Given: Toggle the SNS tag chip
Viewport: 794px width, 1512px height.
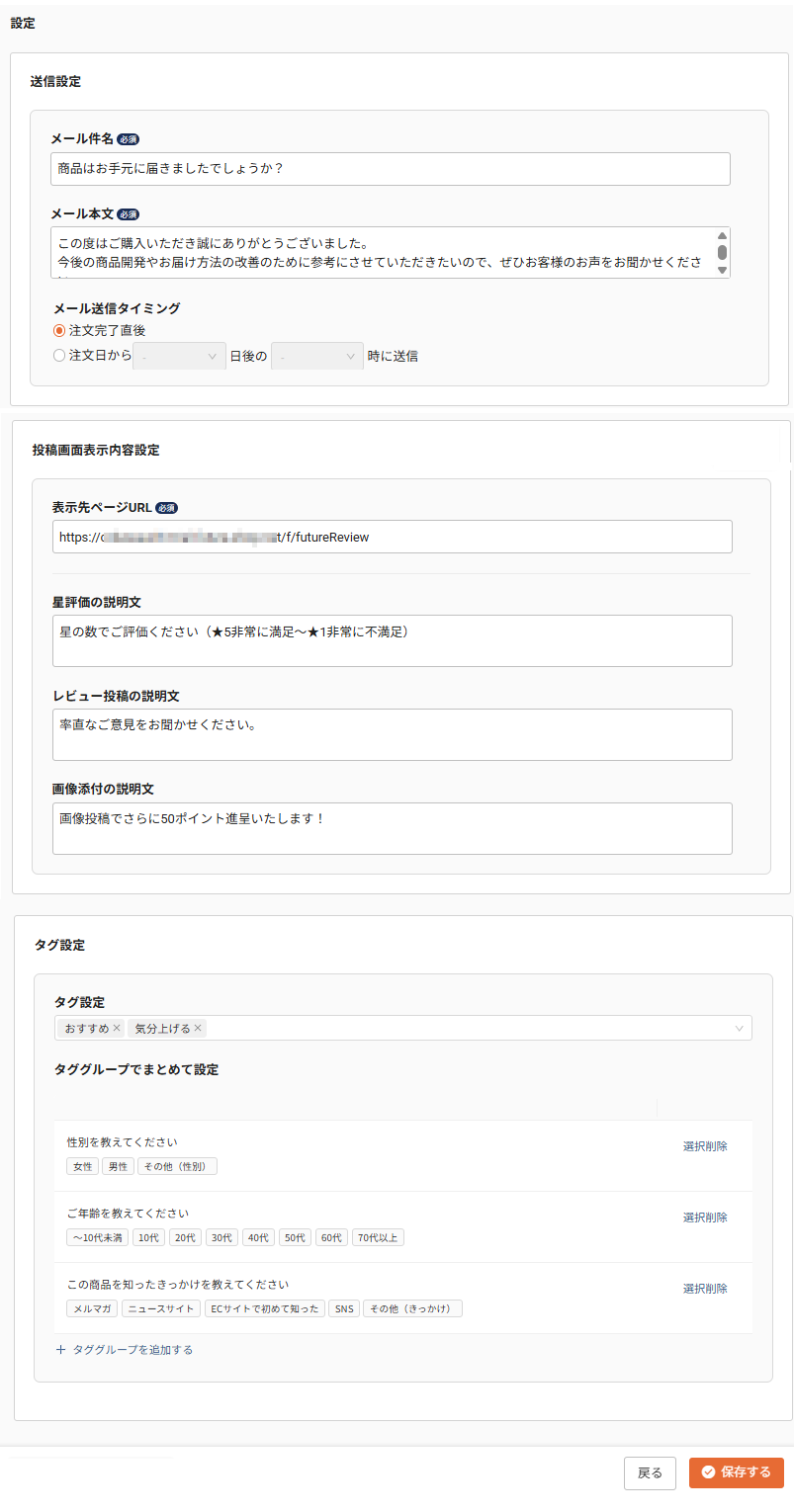Looking at the screenshot, I should coord(343,1307).
